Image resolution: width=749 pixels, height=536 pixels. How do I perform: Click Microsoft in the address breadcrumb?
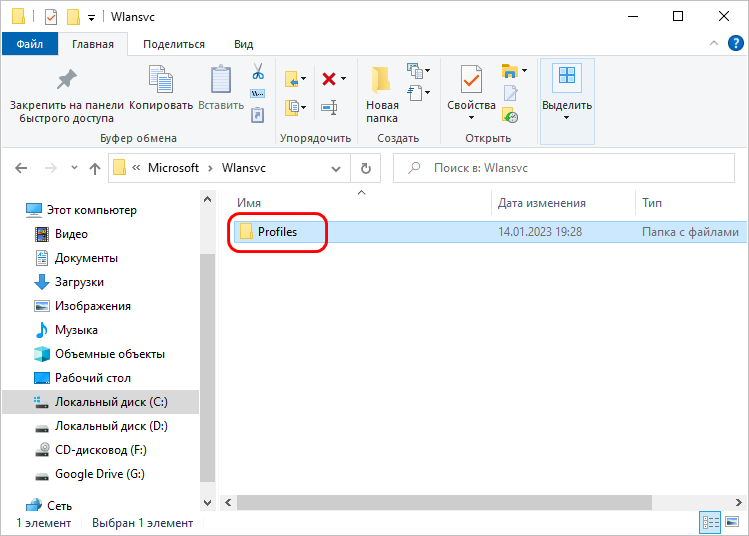[x=173, y=168]
